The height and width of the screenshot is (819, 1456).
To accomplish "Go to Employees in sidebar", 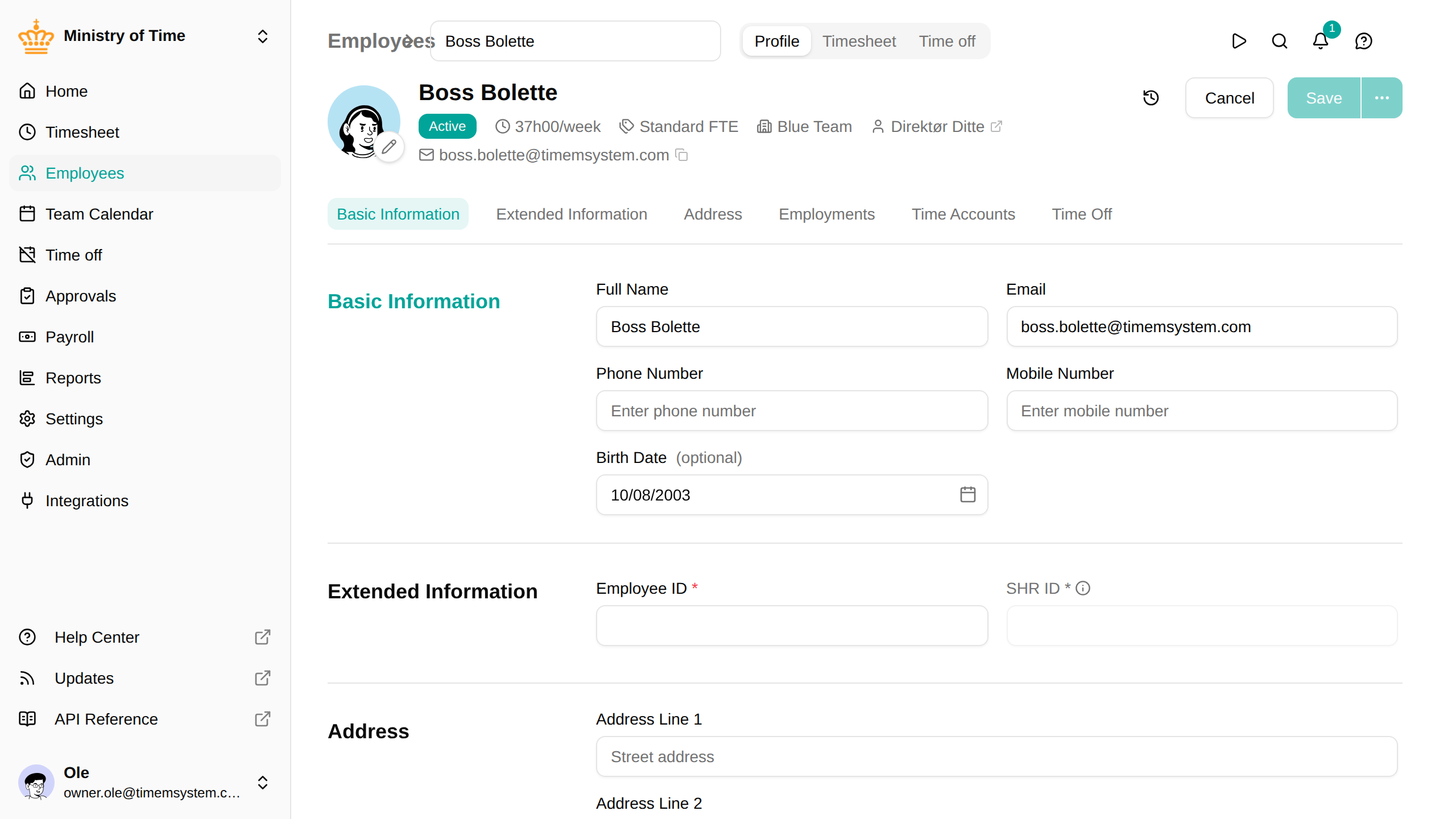I will [x=145, y=173].
